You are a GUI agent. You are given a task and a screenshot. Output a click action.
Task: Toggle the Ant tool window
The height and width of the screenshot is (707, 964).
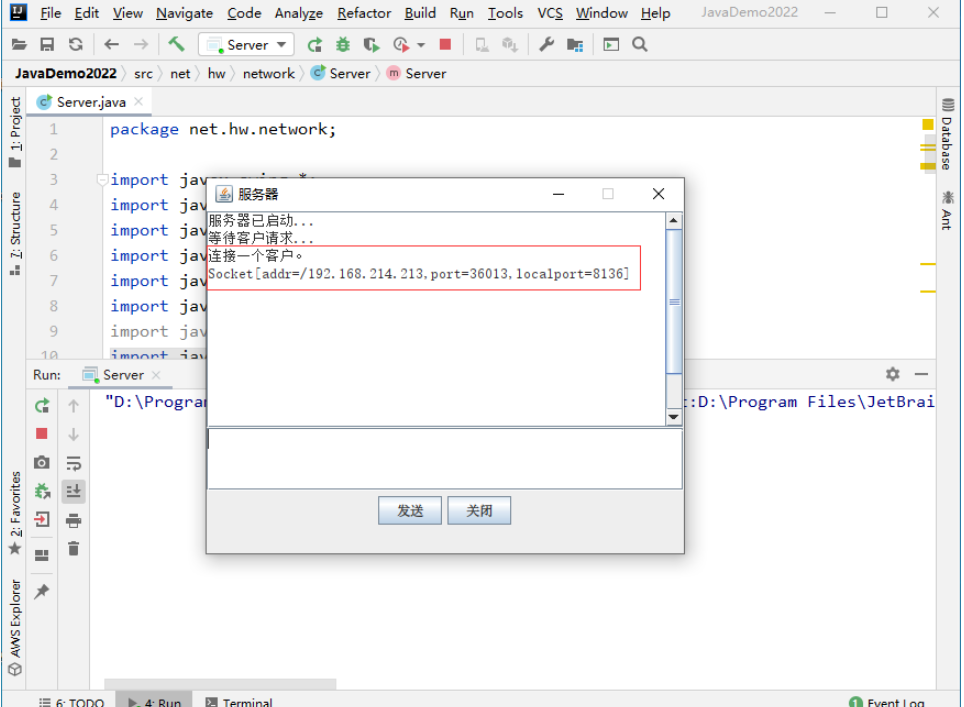[947, 210]
